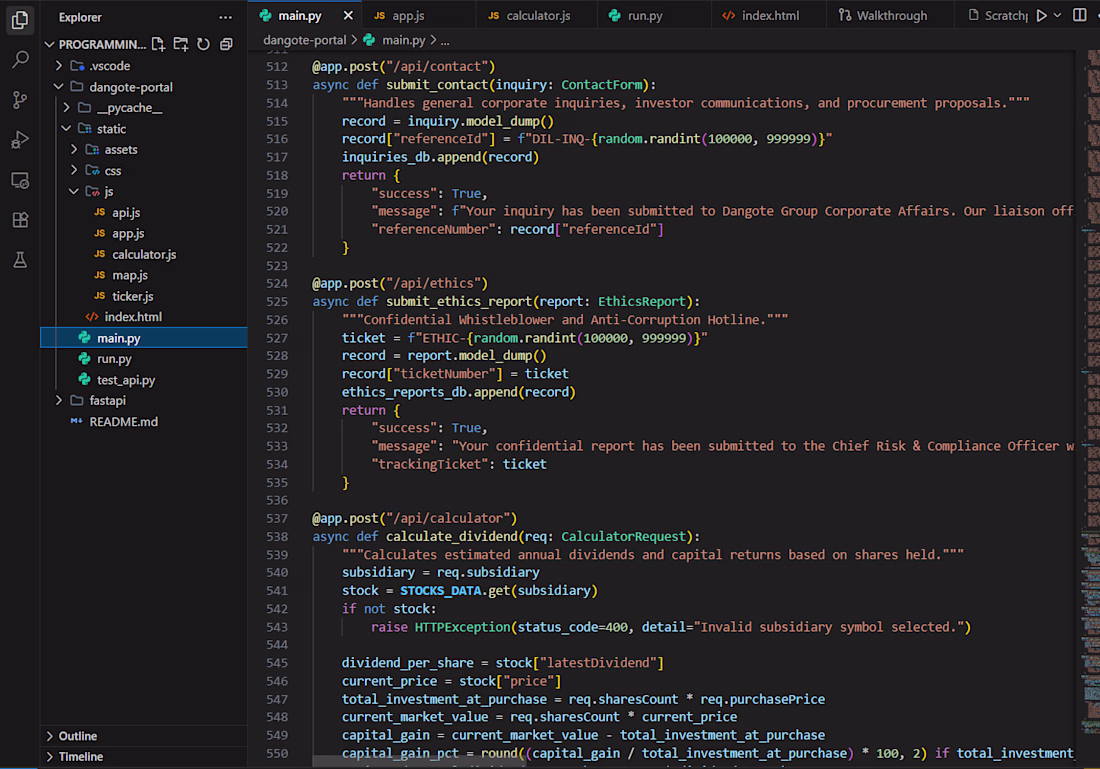Open the Explorer view in activity bar
Viewport: 1100px width, 769px height.
(20, 20)
